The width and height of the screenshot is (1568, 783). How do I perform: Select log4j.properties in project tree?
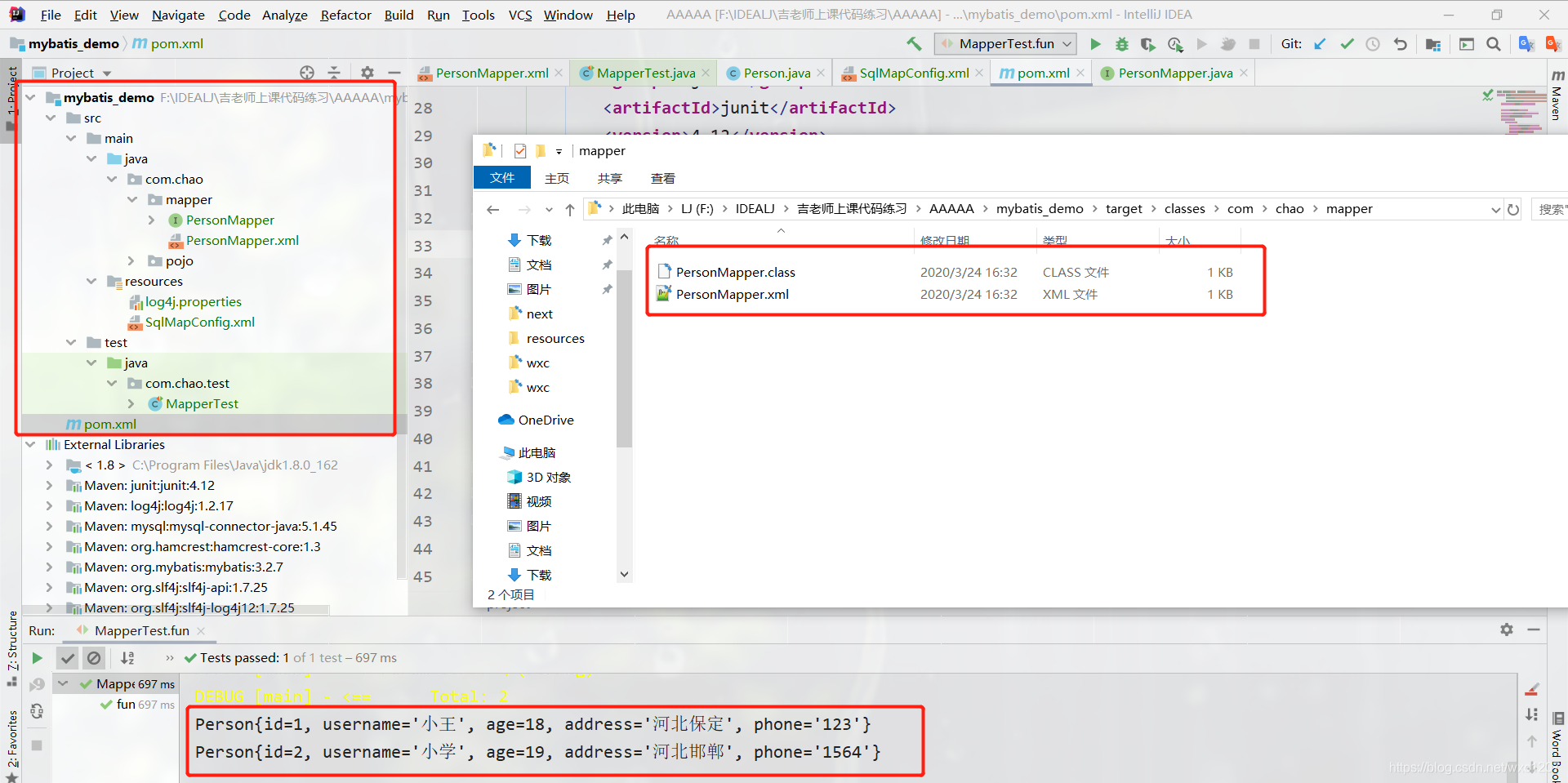pos(194,302)
